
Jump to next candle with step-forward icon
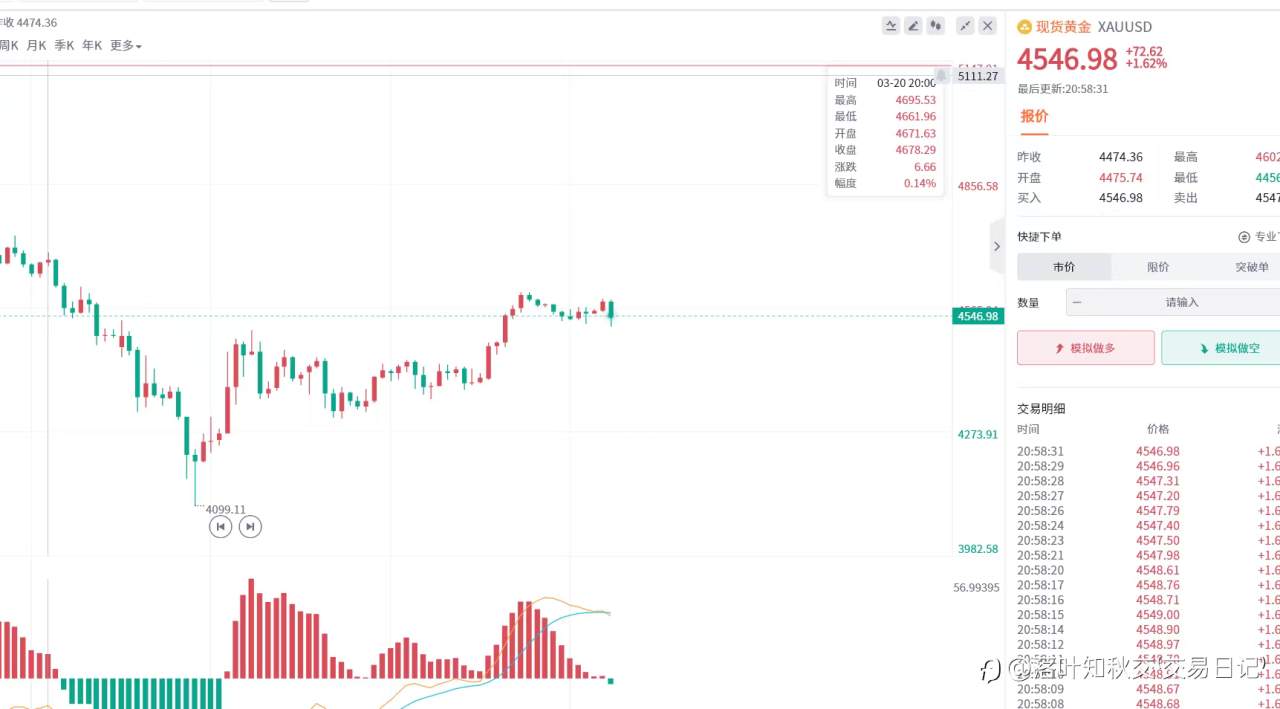250,526
